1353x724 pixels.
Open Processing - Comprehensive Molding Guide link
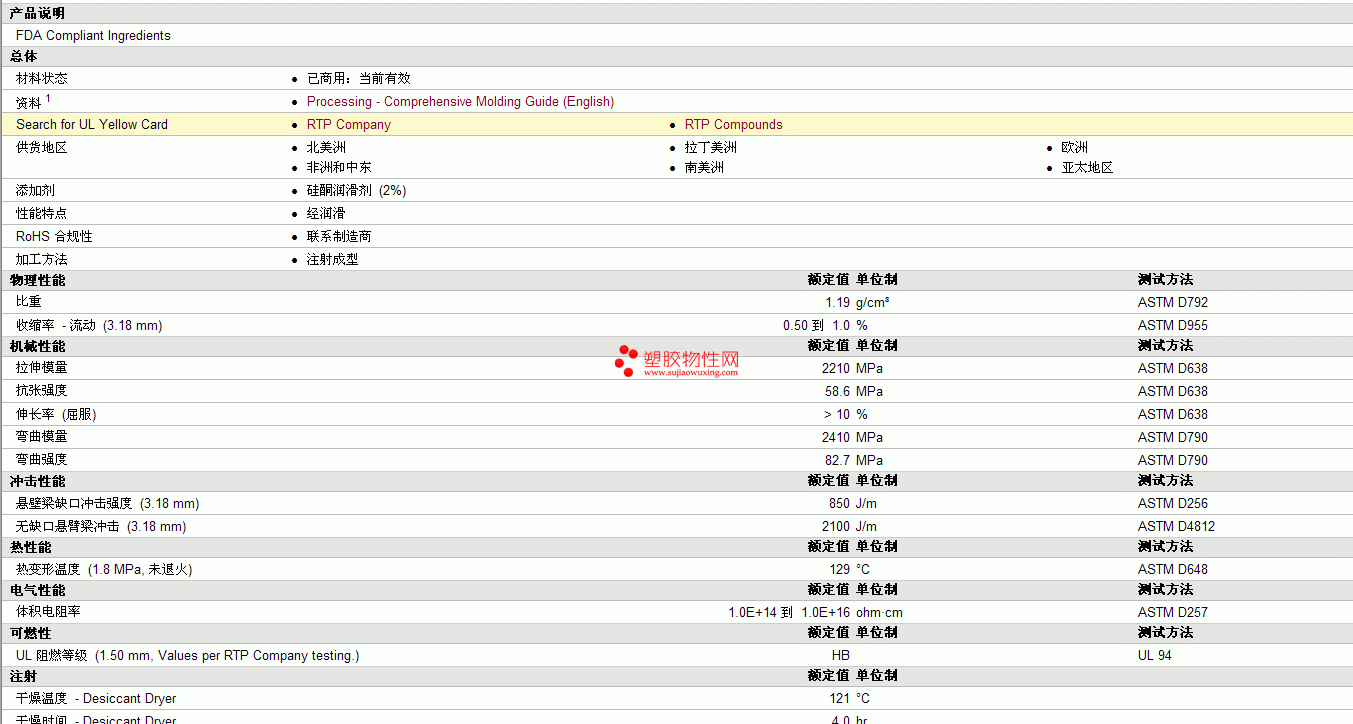coord(460,102)
